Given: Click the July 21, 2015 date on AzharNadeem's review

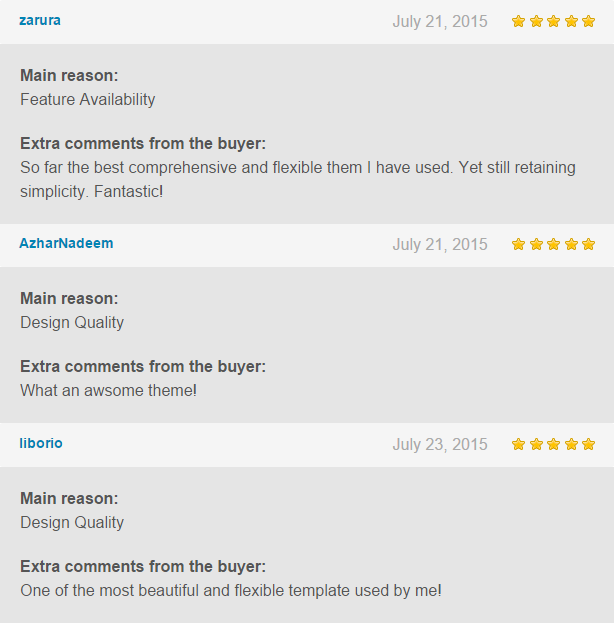Looking at the screenshot, I should (x=440, y=244).
